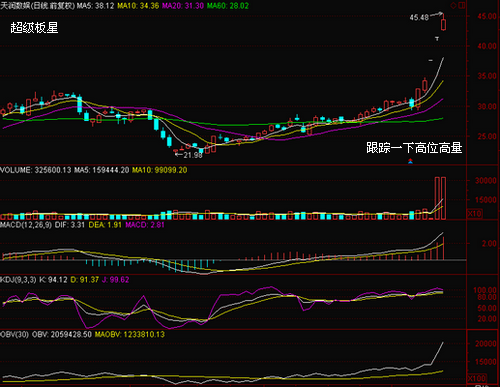Viewport: 500px width, 387px height.
Task: Click the small red-blue info marker under candles
Action: (x=410, y=161)
